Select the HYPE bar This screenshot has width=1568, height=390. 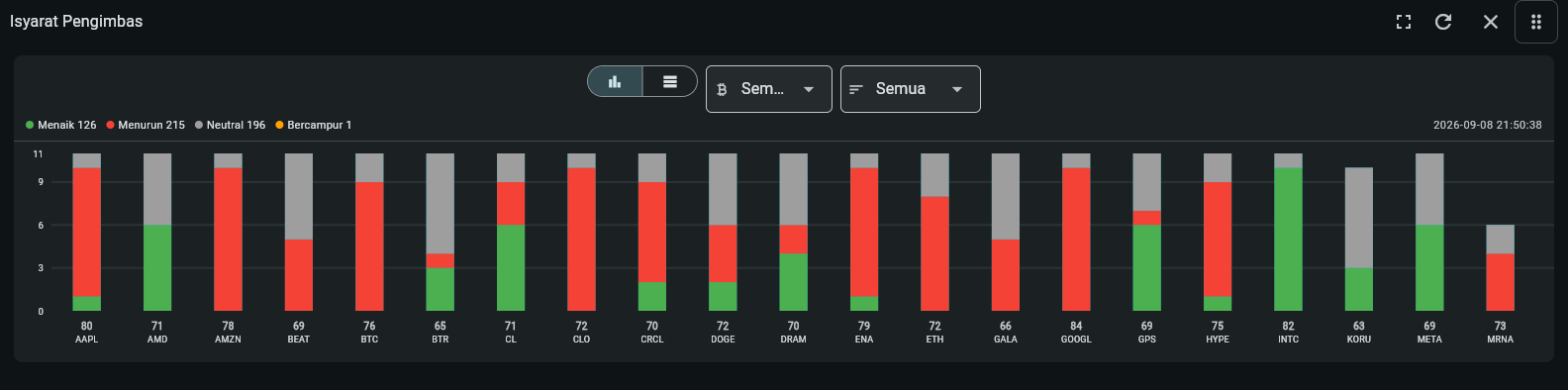click(x=1218, y=232)
